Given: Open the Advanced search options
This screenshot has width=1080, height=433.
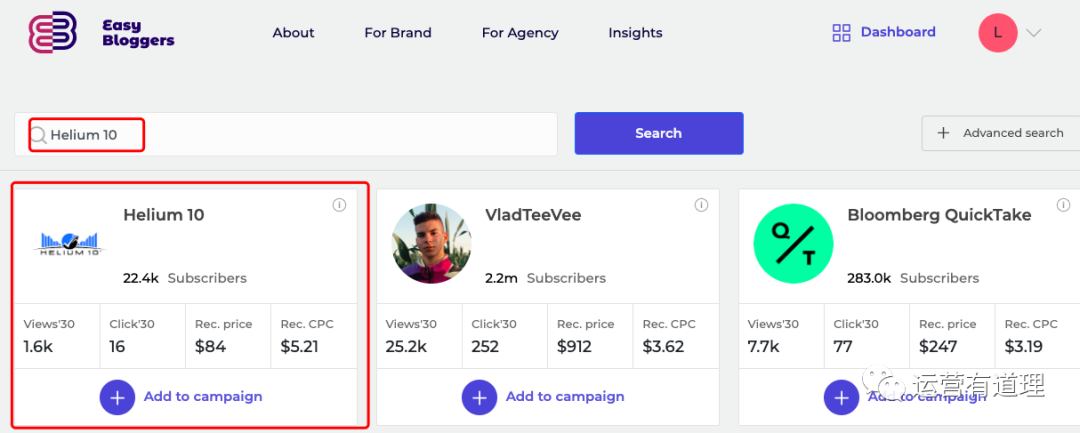Looking at the screenshot, I should pyautogui.click(x=1001, y=133).
